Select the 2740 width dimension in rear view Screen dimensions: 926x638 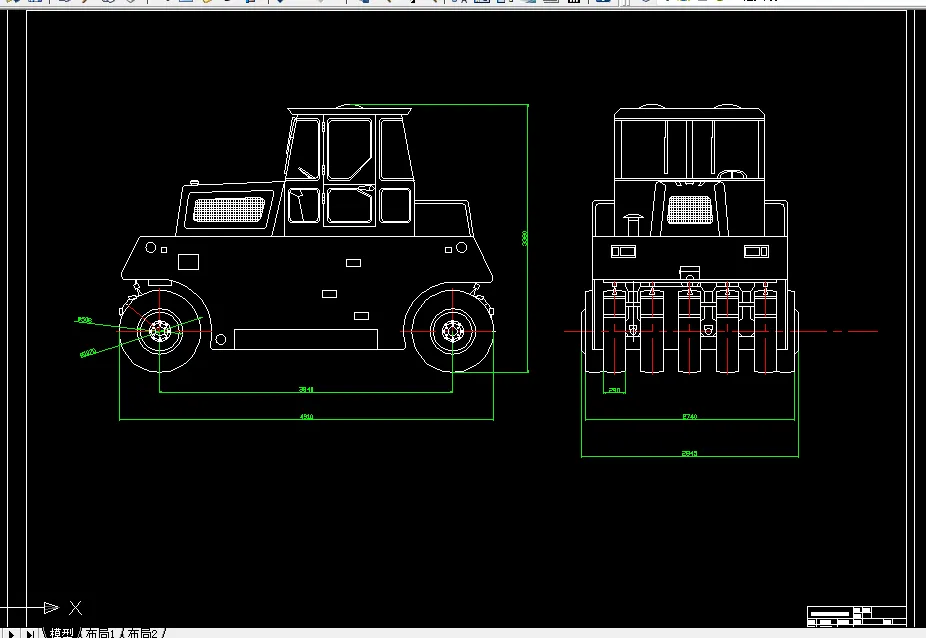pyautogui.click(x=690, y=416)
